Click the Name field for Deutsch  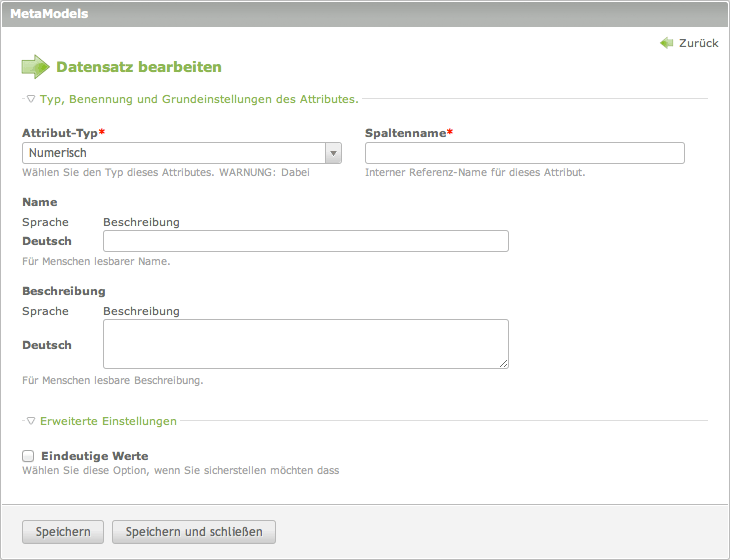[x=306, y=241]
